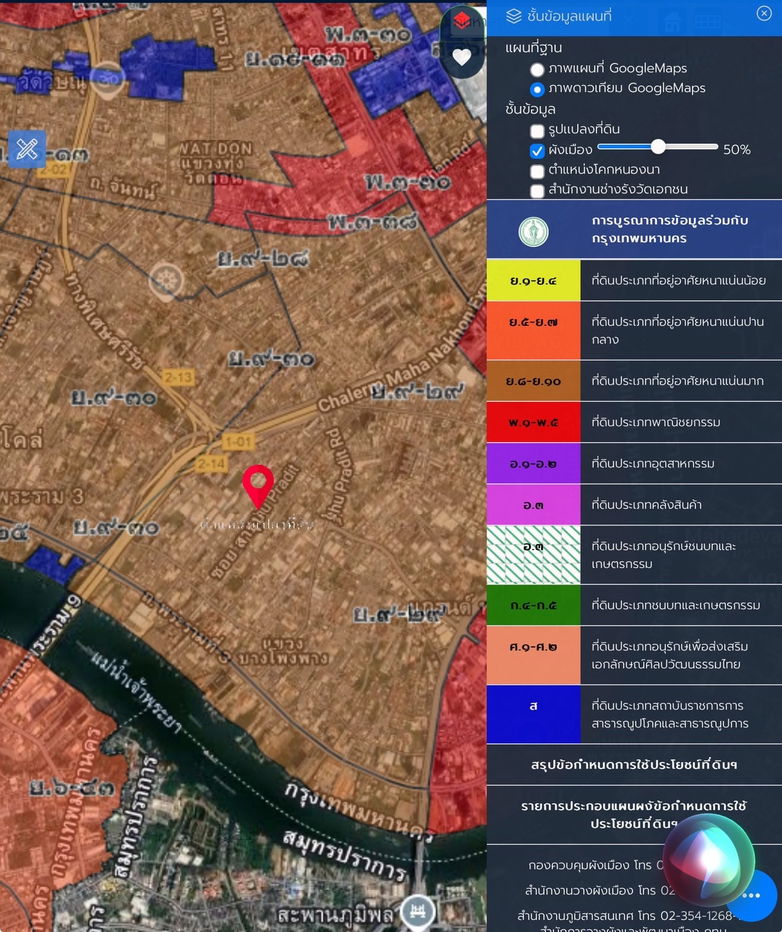Click the red พ.๑-พ.๕ swatch
This screenshot has width=782, height=932.
(x=533, y=422)
